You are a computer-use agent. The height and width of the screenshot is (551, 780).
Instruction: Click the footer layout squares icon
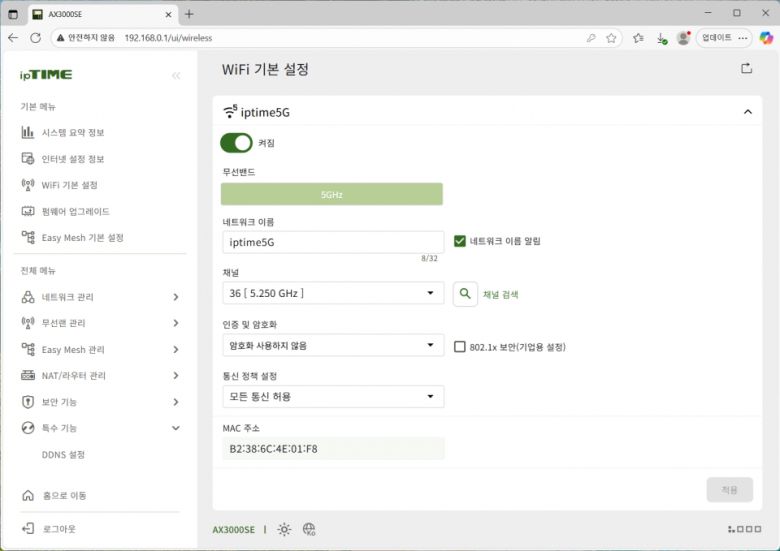[x=744, y=529]
